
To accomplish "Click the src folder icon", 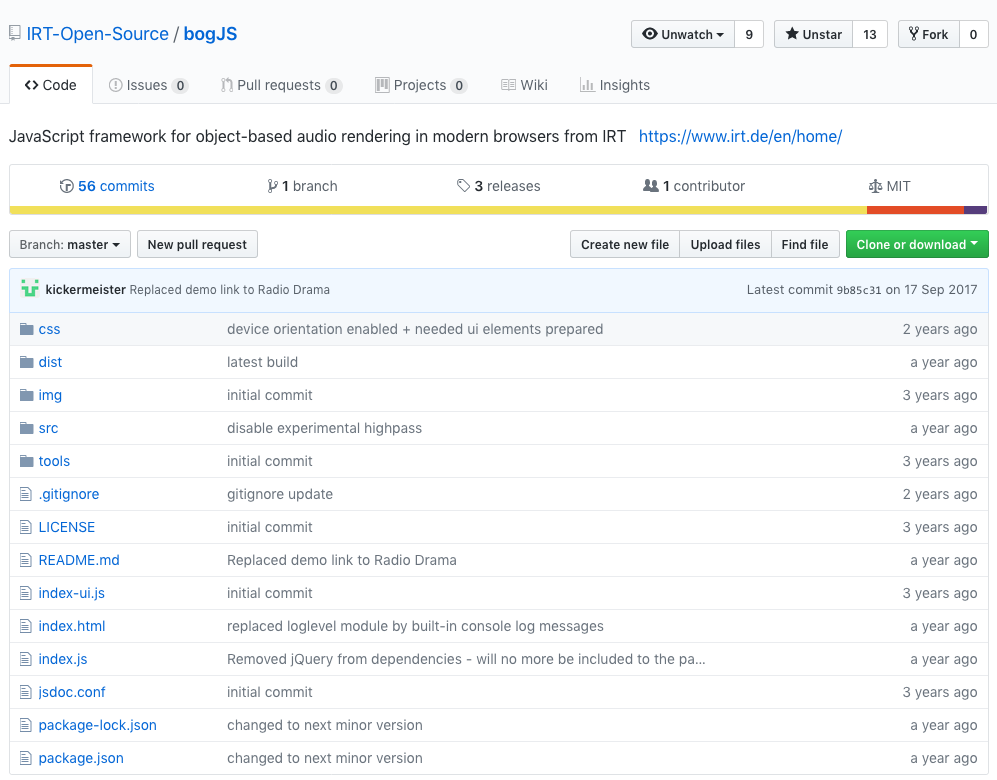I will coord(26,428).
